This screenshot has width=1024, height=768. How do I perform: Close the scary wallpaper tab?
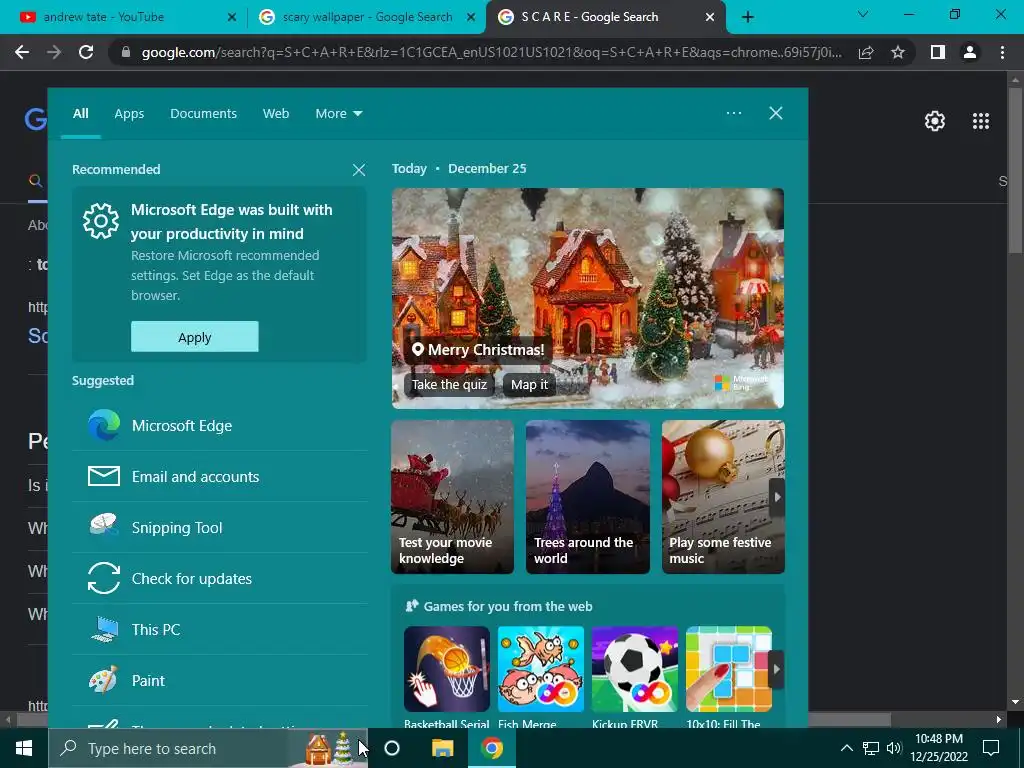(471, 17)
